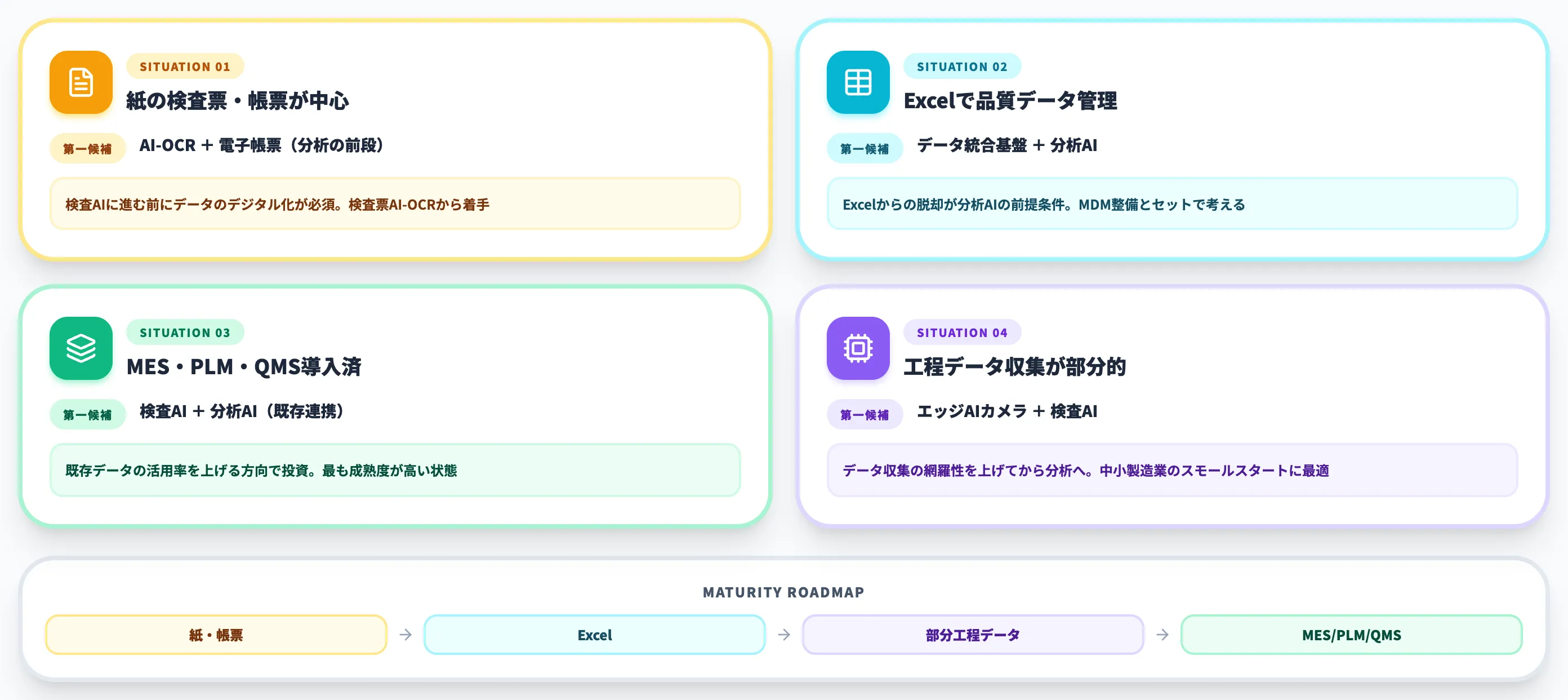
Task: Select the SITUATION 02 badge
Action: (x=962, y=67)
